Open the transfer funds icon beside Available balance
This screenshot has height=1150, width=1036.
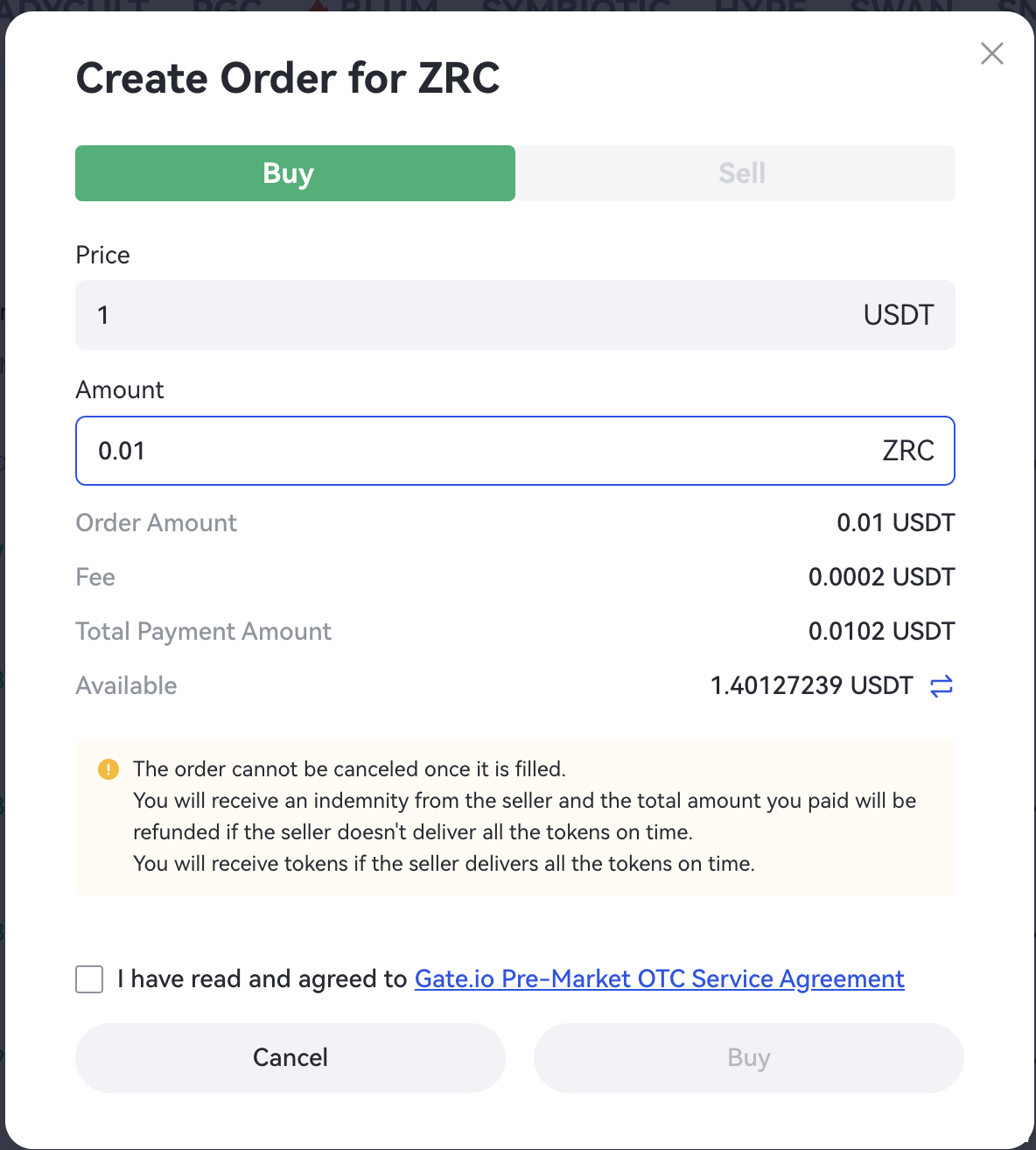[941, 686]
